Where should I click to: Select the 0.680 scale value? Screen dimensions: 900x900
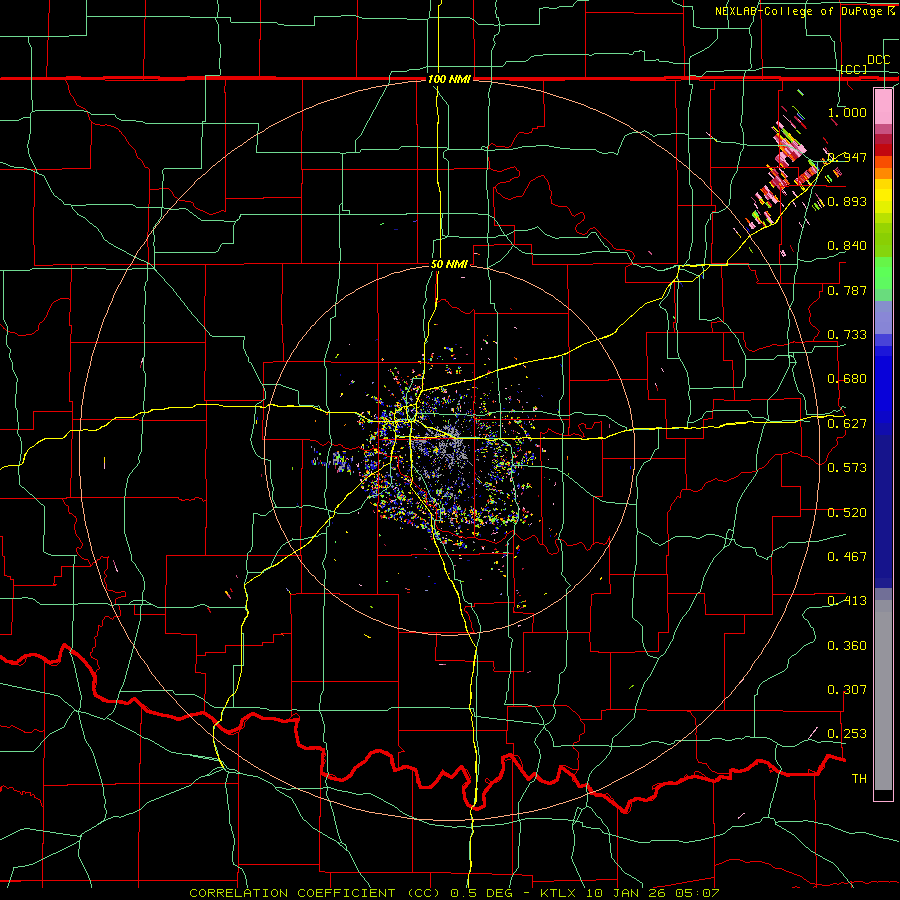[x=847, y=379]
